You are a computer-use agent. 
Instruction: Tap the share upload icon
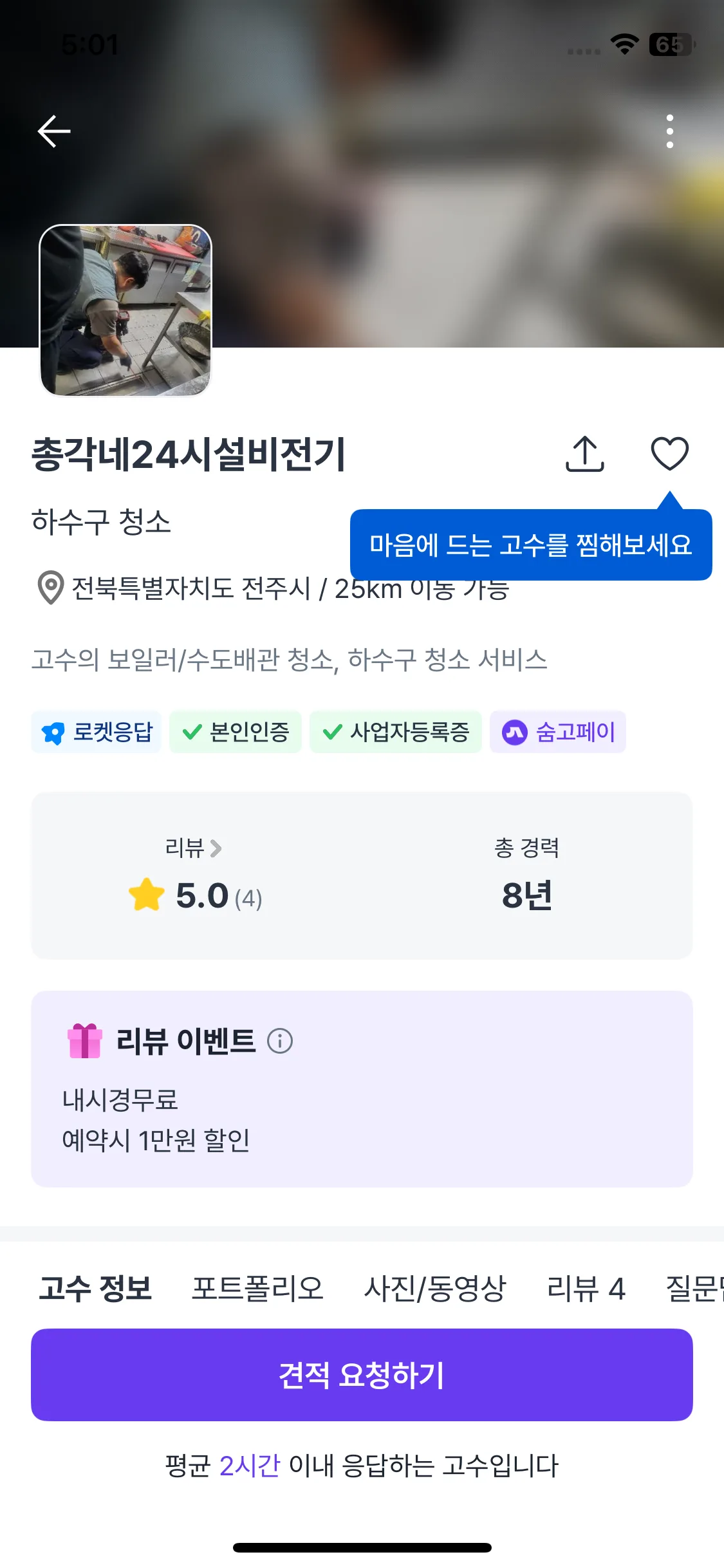[x=584, y=454]
